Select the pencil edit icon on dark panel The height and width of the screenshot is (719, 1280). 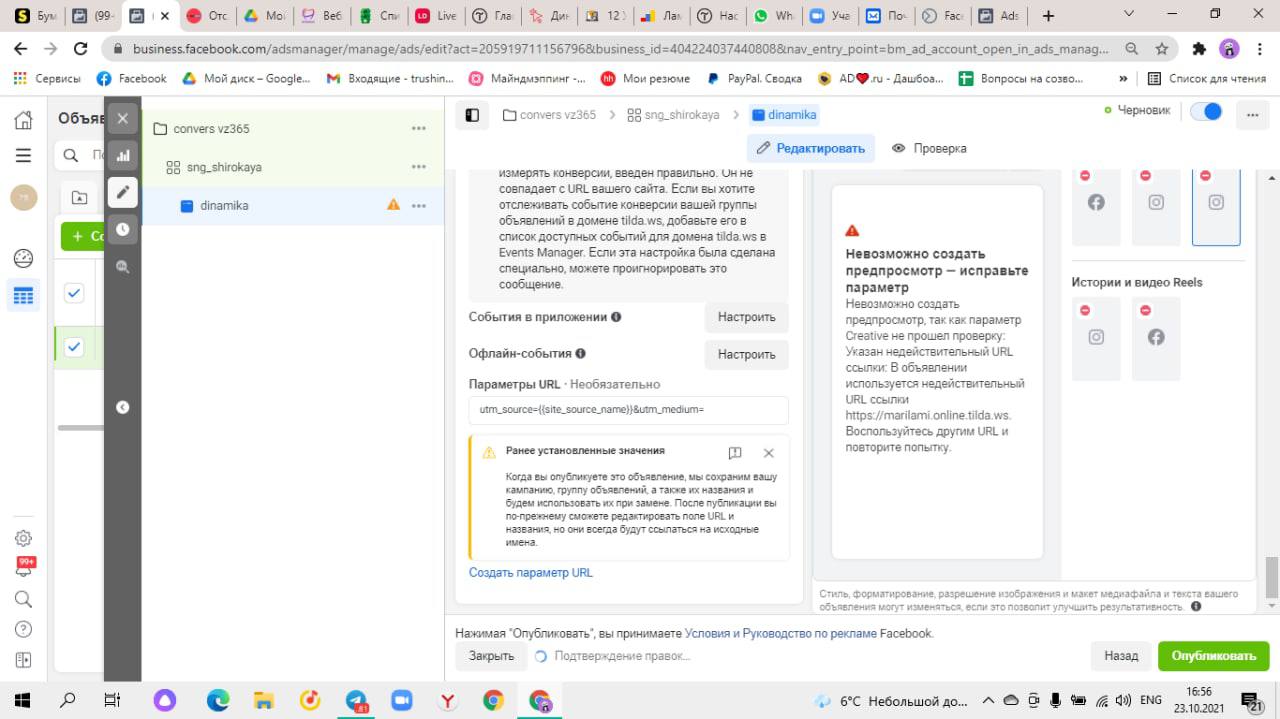point(122,192)
